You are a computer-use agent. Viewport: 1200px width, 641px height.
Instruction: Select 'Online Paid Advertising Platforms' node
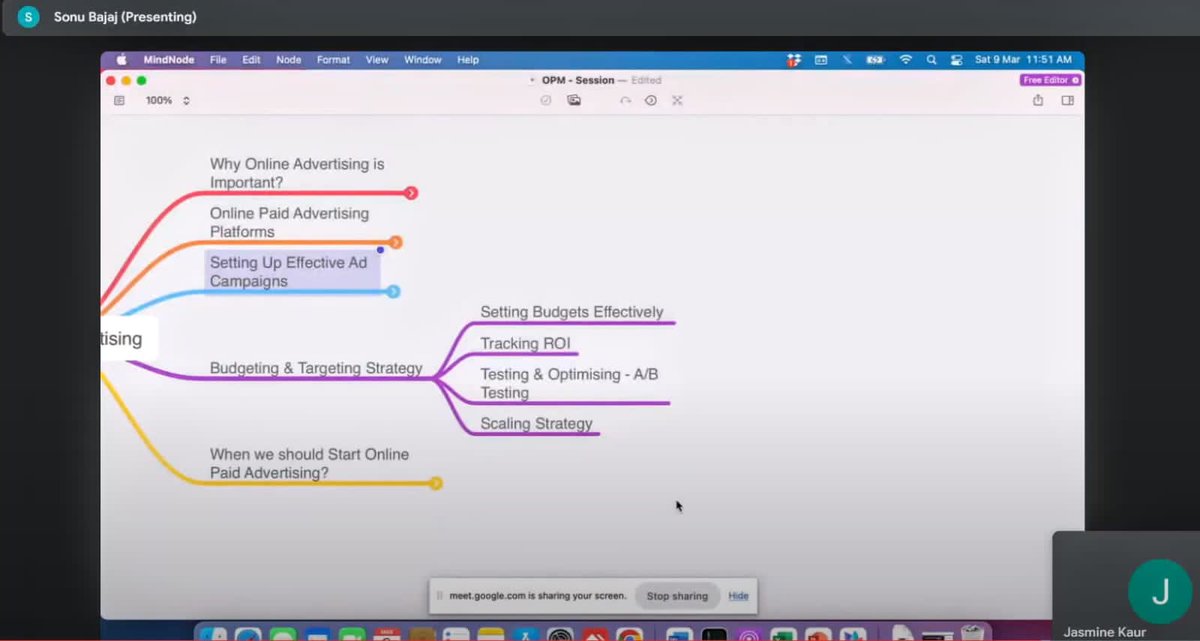coord(289,222)
